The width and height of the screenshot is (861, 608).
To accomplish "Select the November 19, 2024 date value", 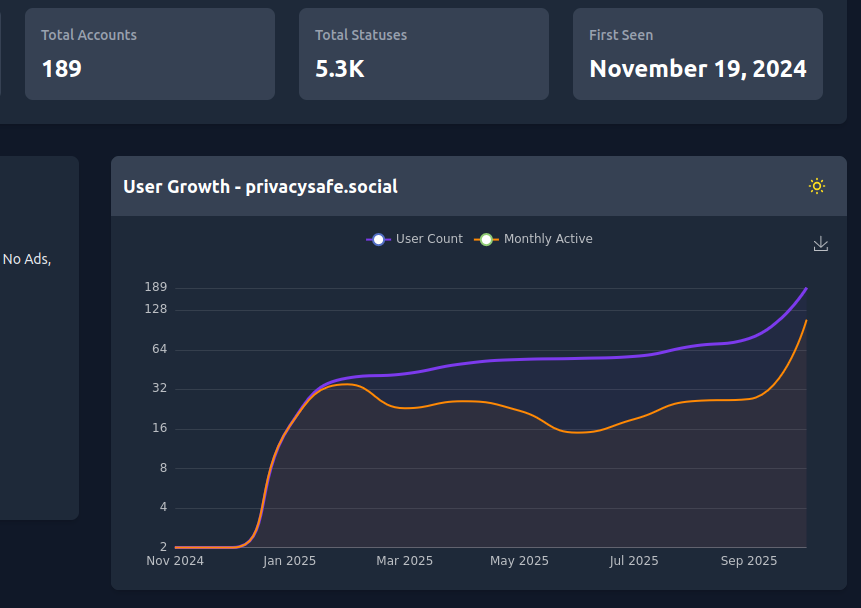I will [x=697, y=69].
